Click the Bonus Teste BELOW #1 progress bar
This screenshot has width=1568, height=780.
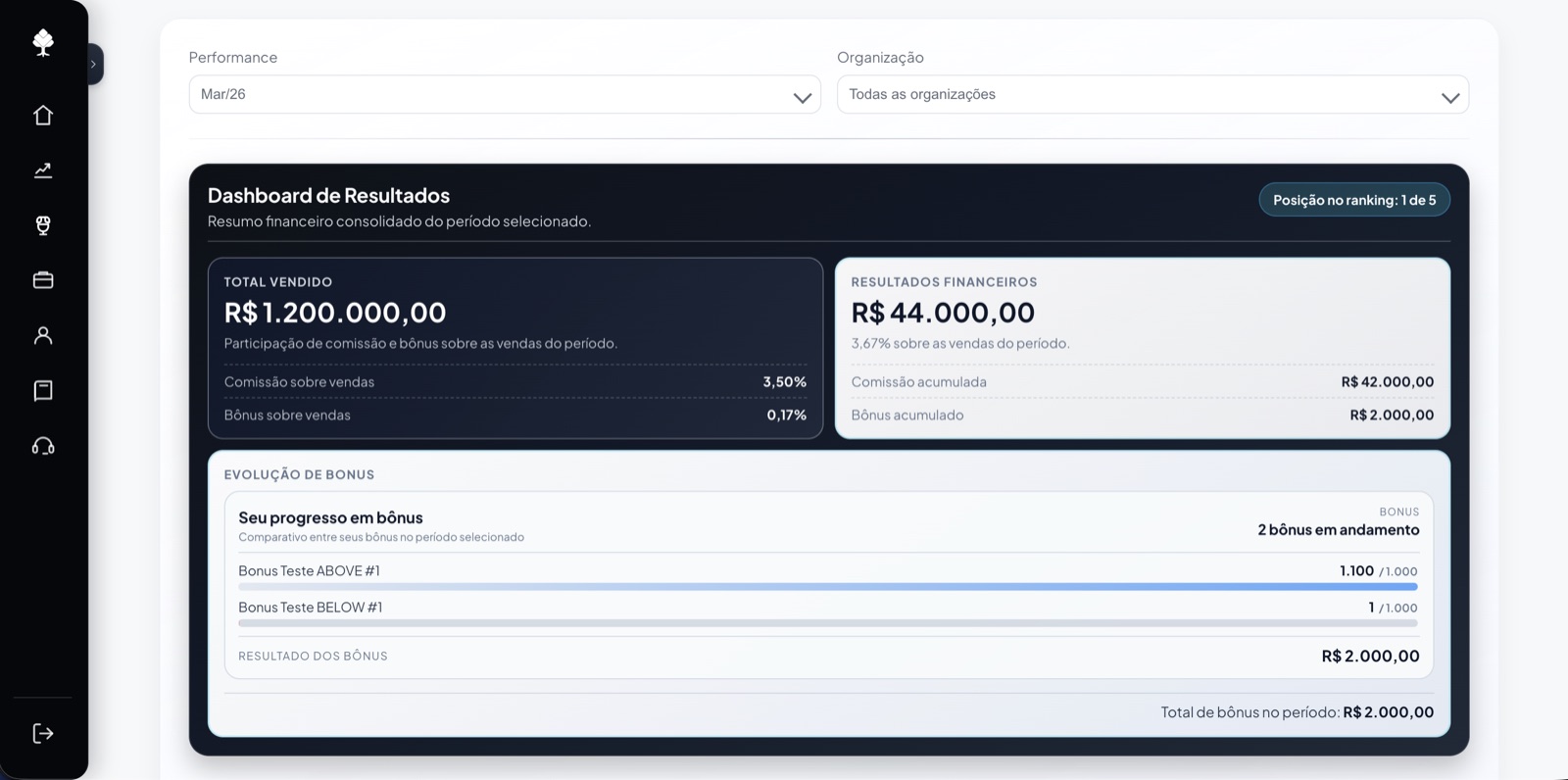tap(828, 623)
